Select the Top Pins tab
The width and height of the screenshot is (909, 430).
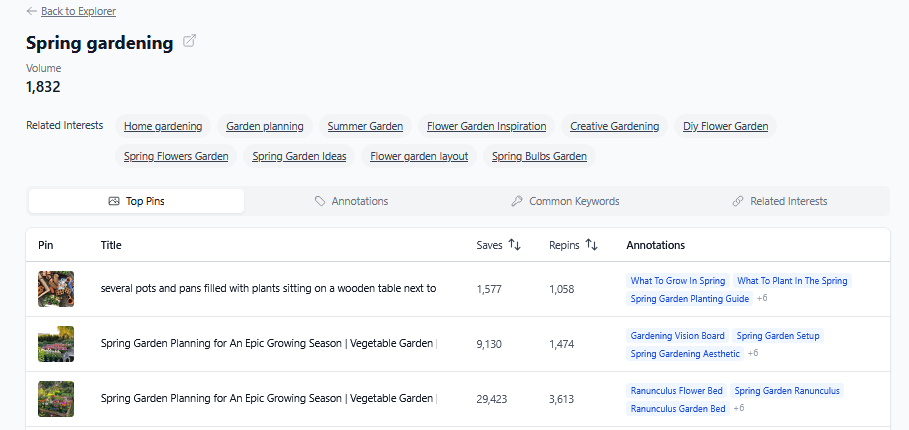136,201
